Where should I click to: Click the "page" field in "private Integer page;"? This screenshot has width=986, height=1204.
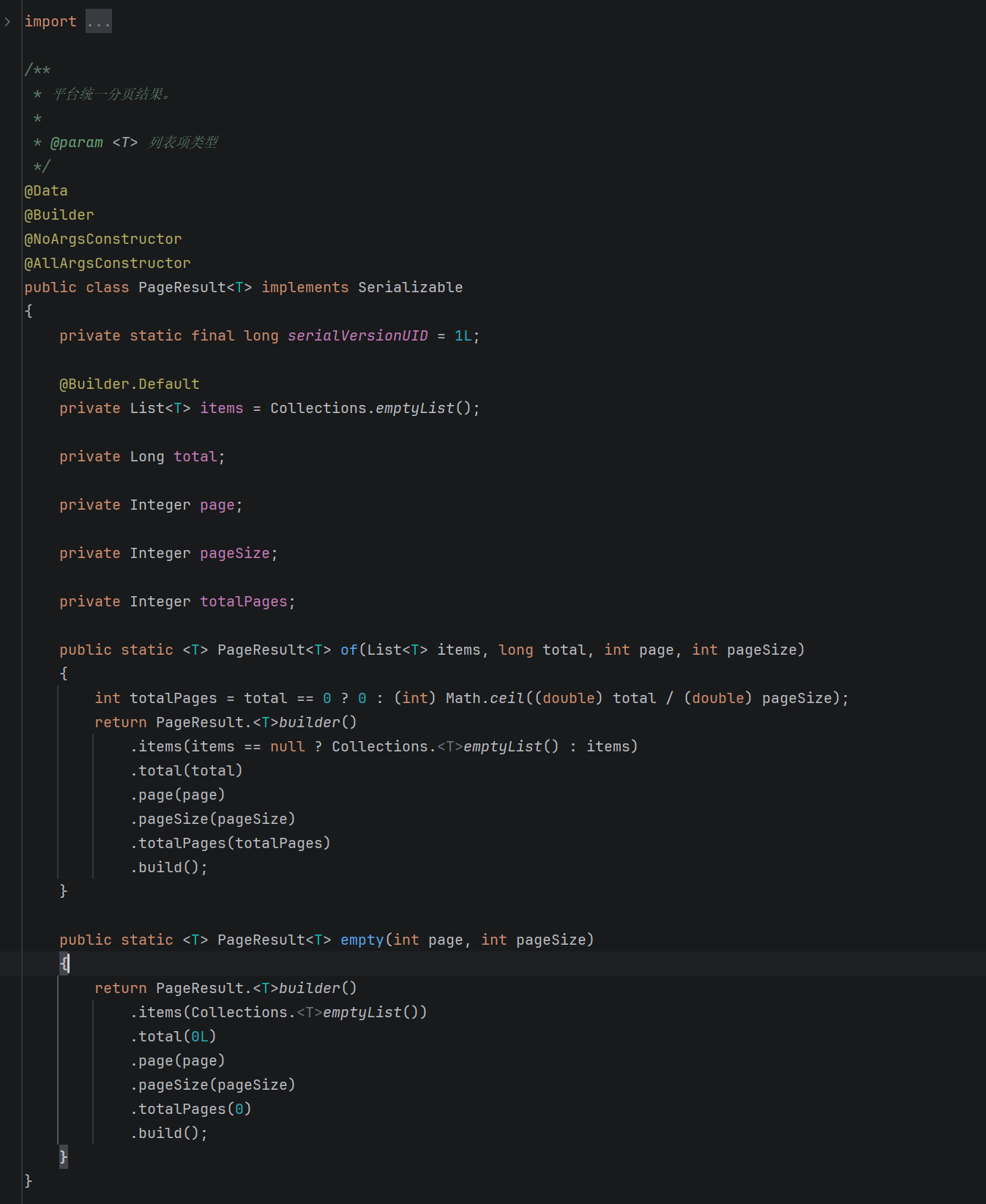click(217, 505)
